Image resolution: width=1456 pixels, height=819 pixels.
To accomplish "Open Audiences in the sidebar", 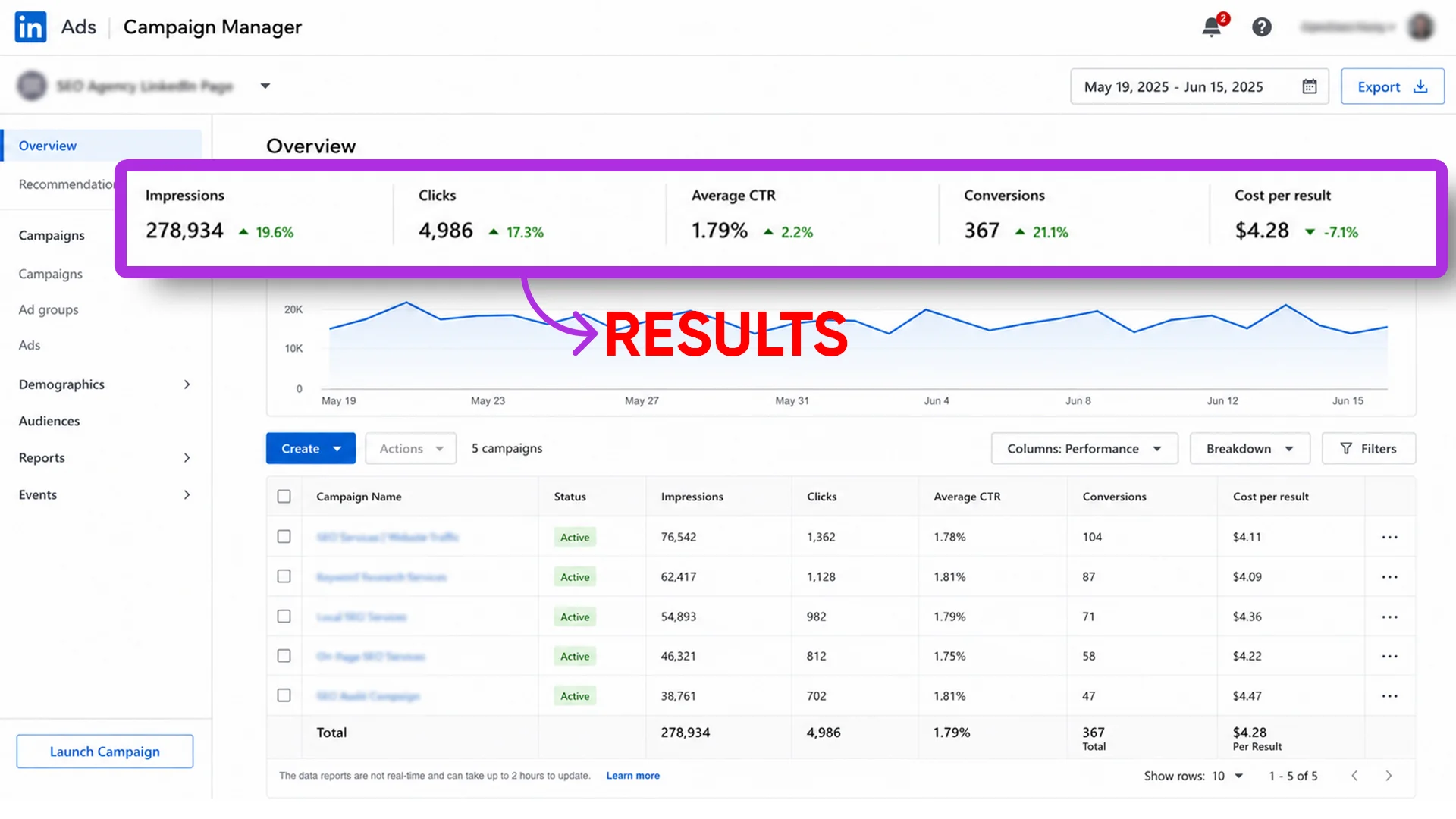I will point(49,421).
